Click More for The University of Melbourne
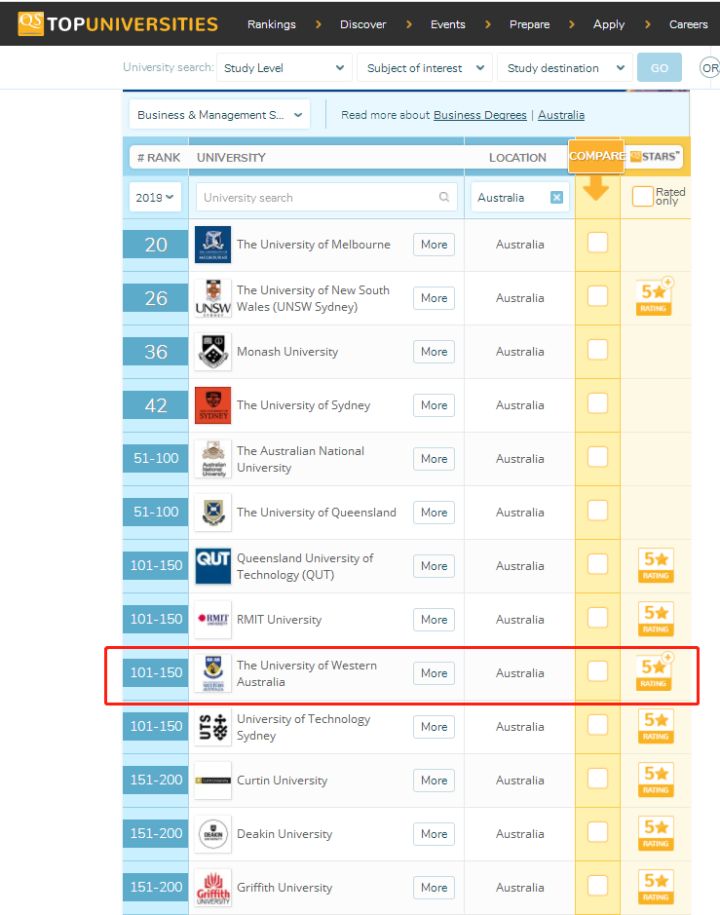This screenshot has height=915, width=720. coord(434,245)
